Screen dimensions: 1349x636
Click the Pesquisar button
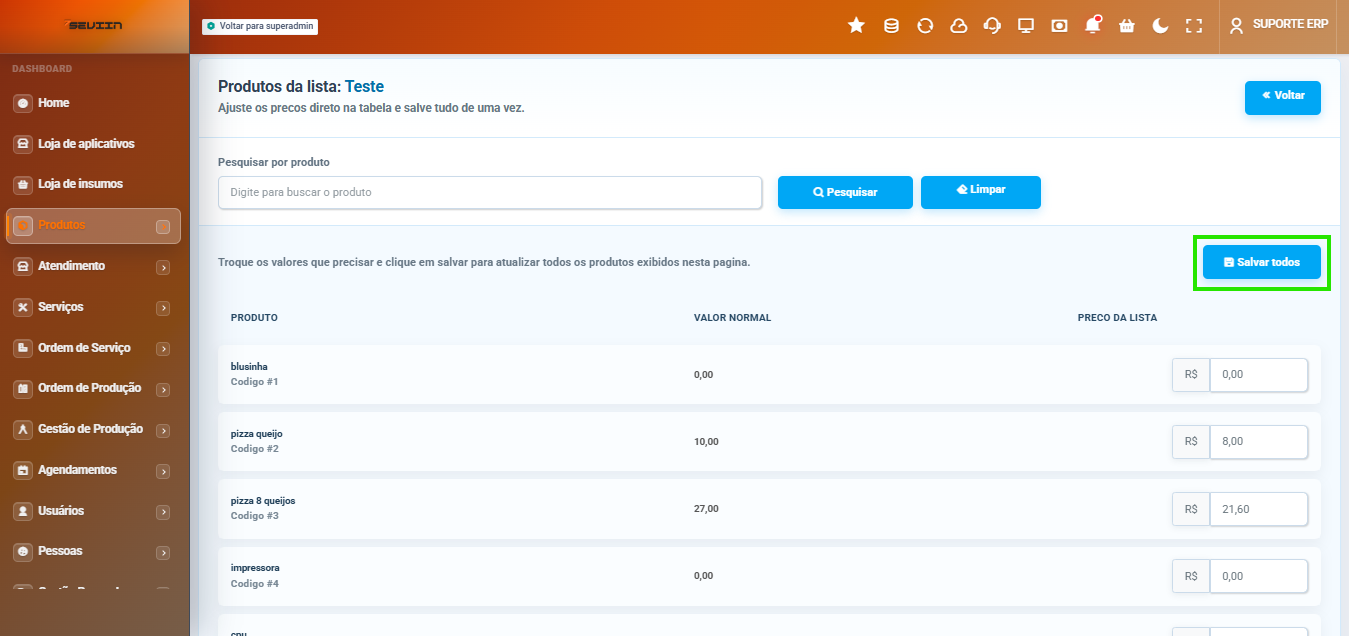point(845,192)
